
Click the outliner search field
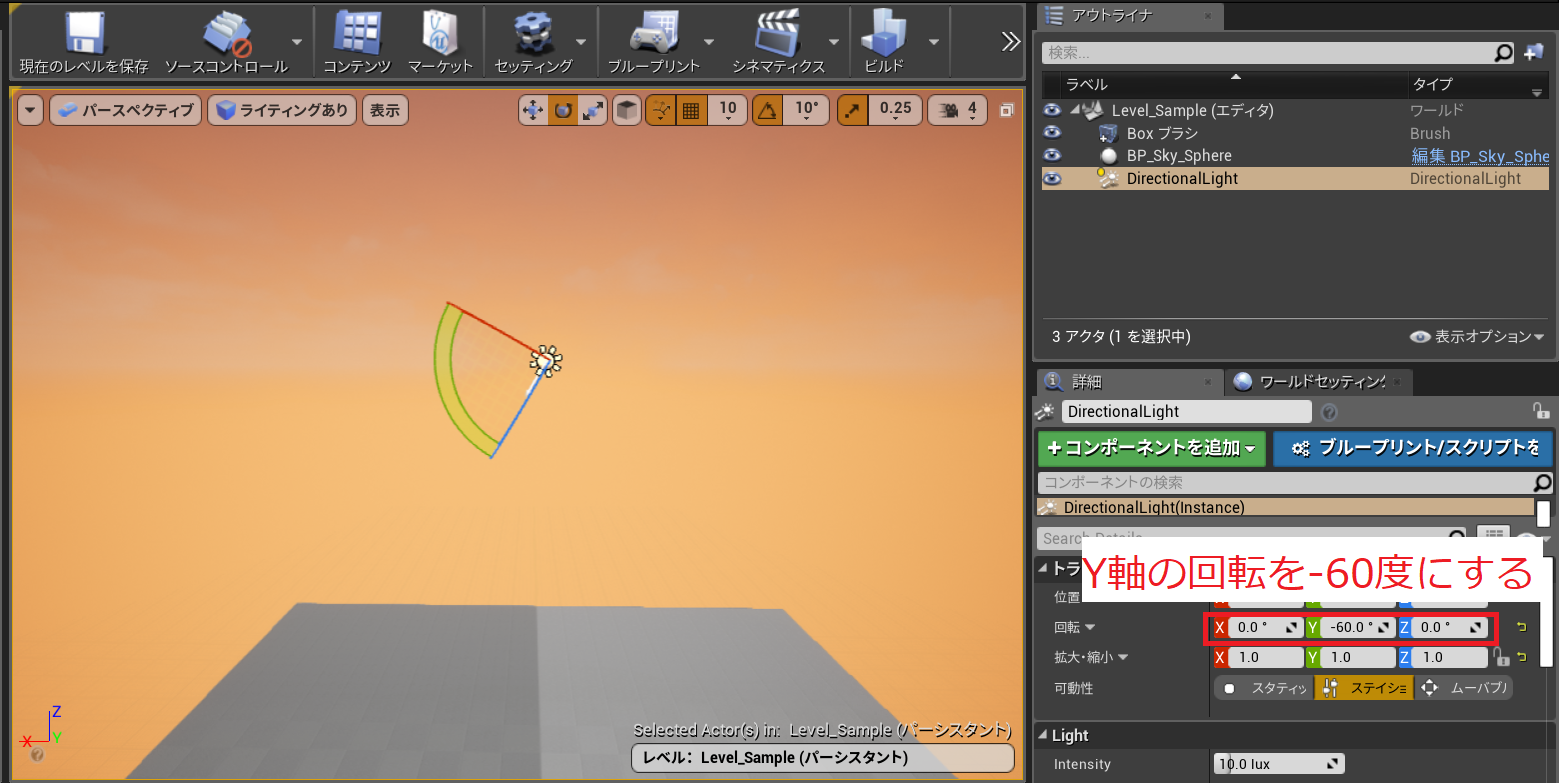[x=1266, y=53]
